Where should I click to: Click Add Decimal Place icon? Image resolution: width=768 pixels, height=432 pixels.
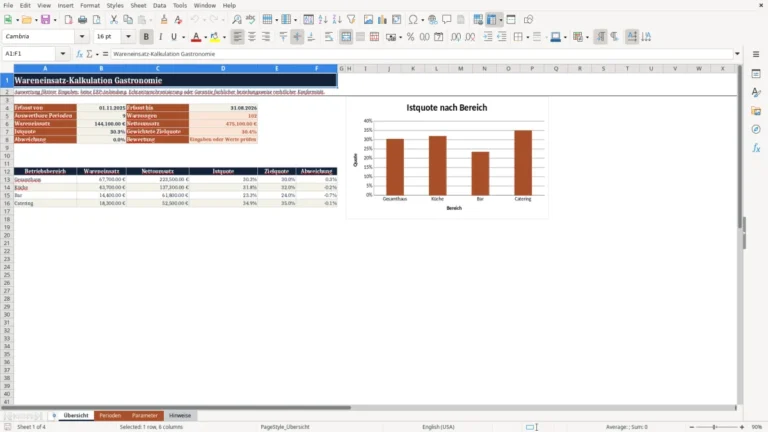click(456, 37)
